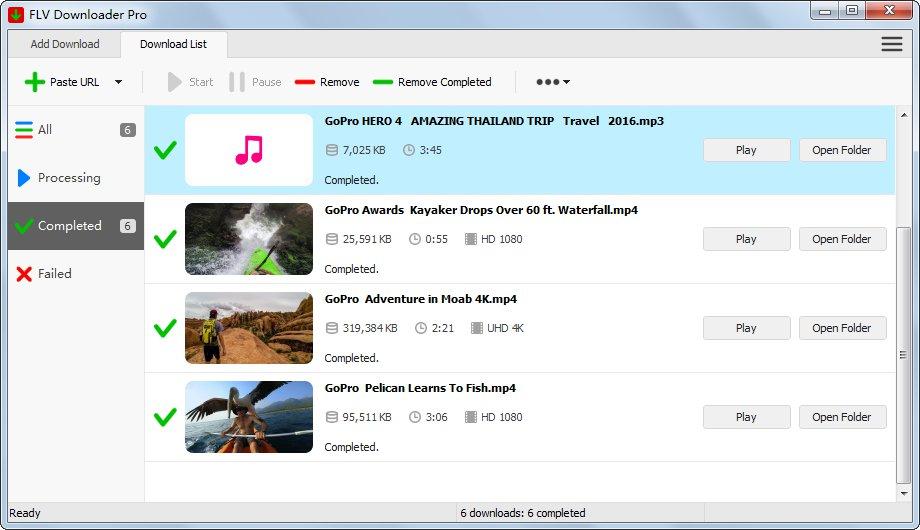
Task: Click film icon beside HD 1080 in Kayaker row
Action: point(471,239)
